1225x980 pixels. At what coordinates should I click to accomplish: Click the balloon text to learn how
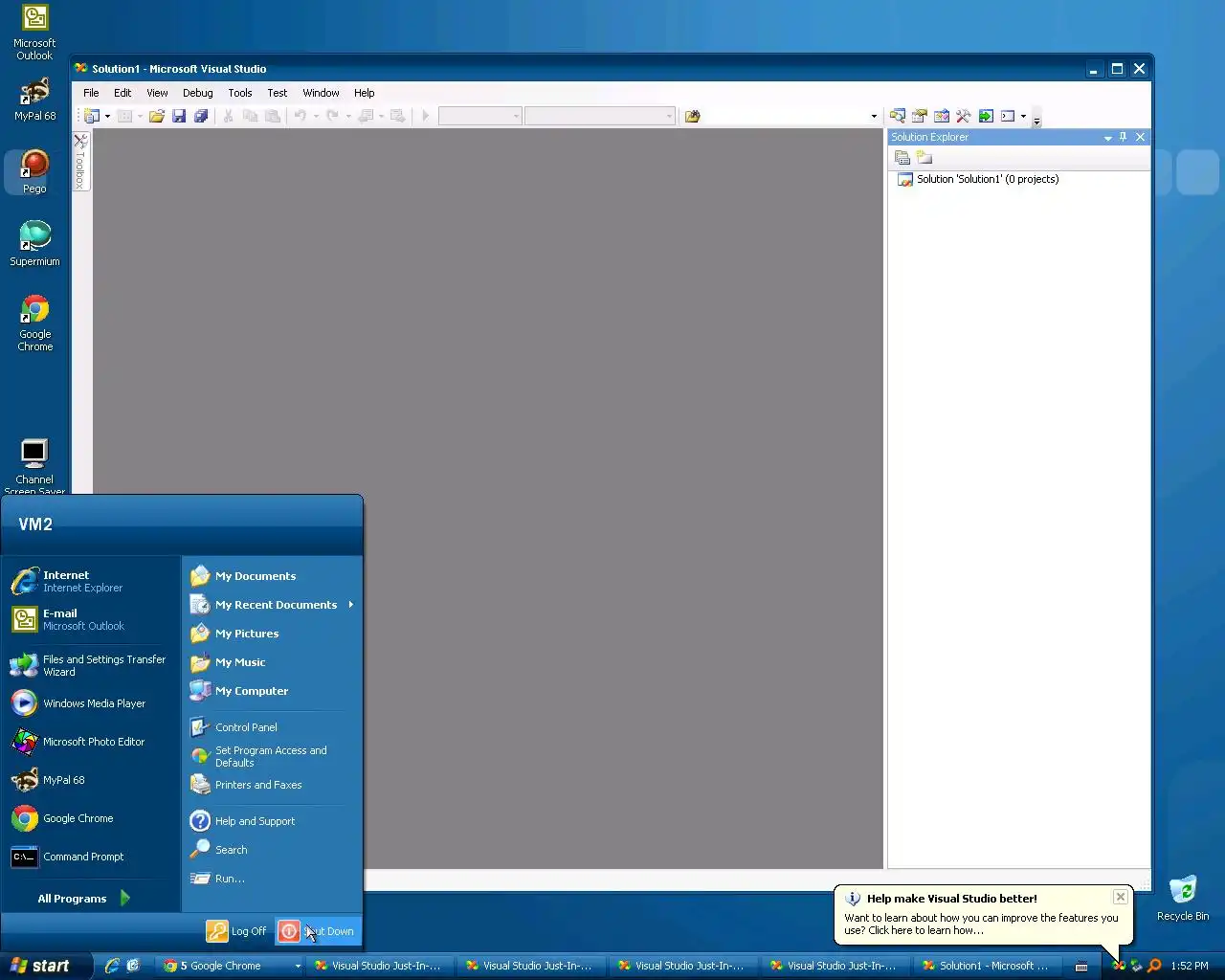tap(981, 924)
